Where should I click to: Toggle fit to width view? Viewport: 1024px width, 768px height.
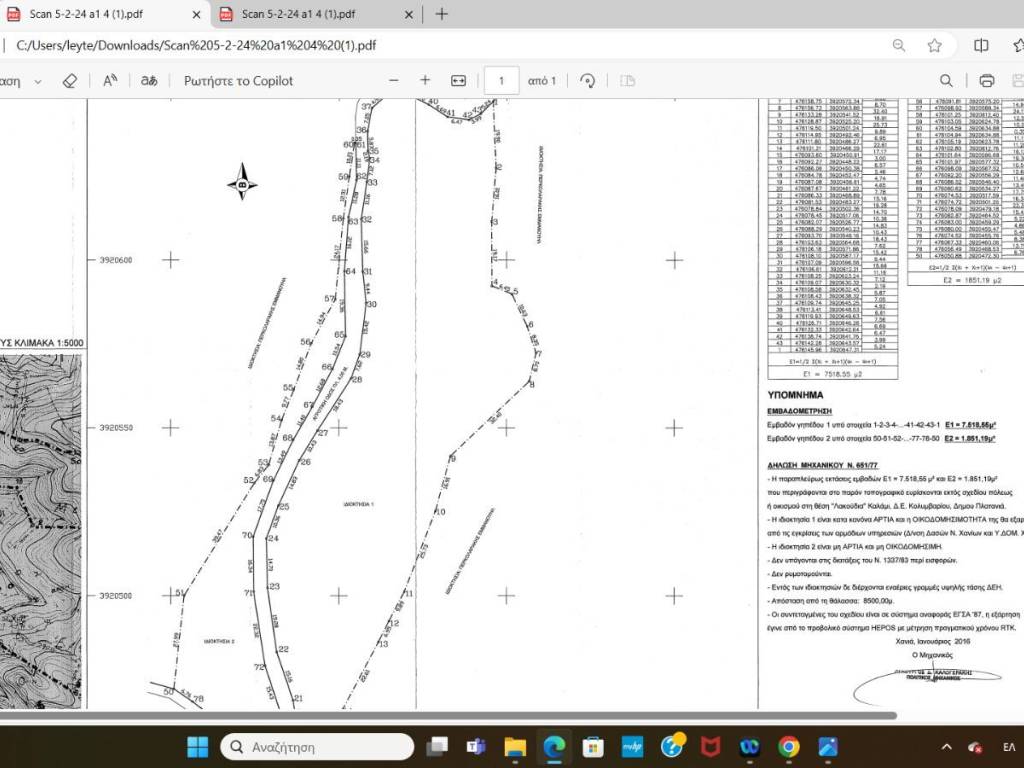[x=459, y=81]
